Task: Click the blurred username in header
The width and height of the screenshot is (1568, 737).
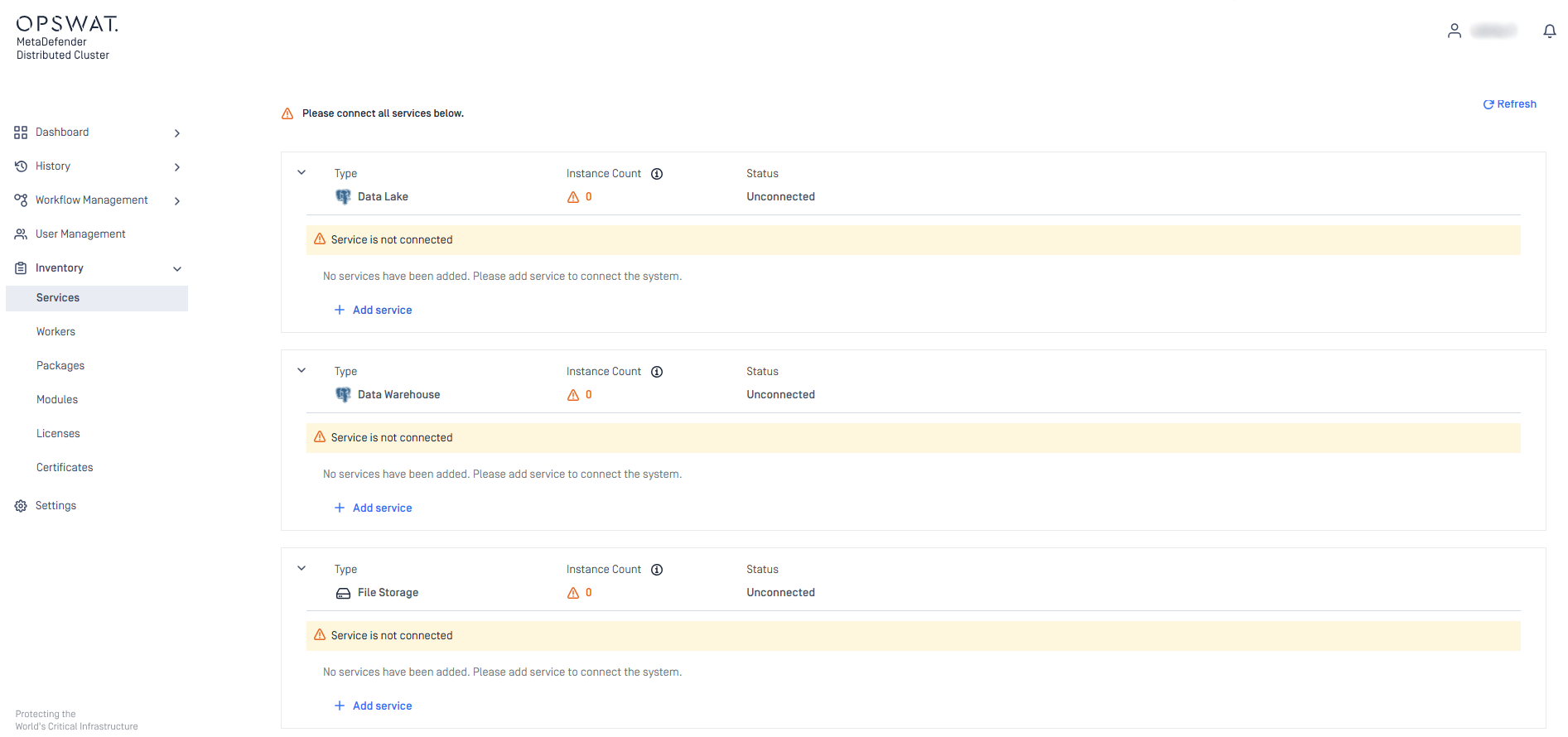Action: coord(1493,31)
